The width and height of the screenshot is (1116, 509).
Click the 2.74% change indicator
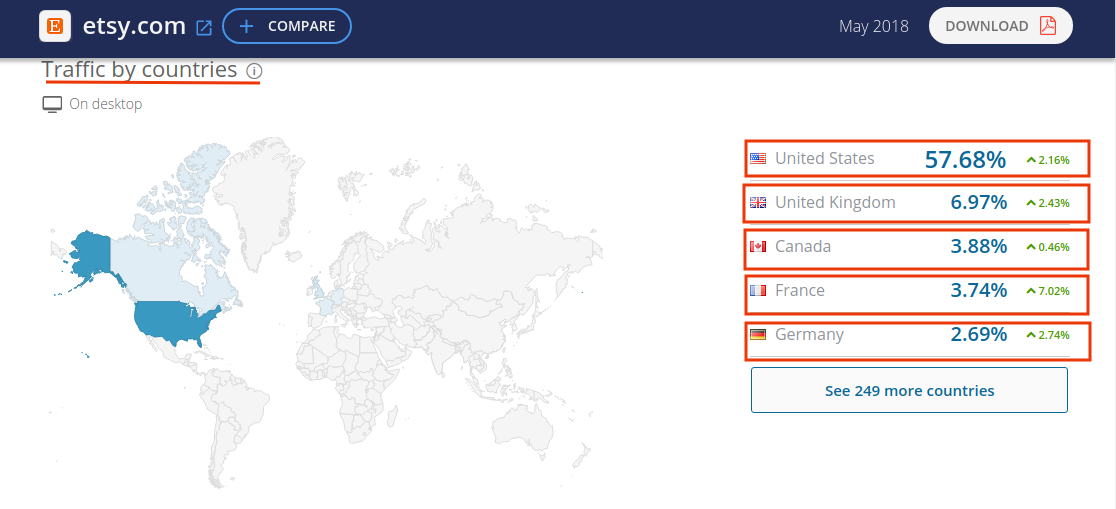1048,335
